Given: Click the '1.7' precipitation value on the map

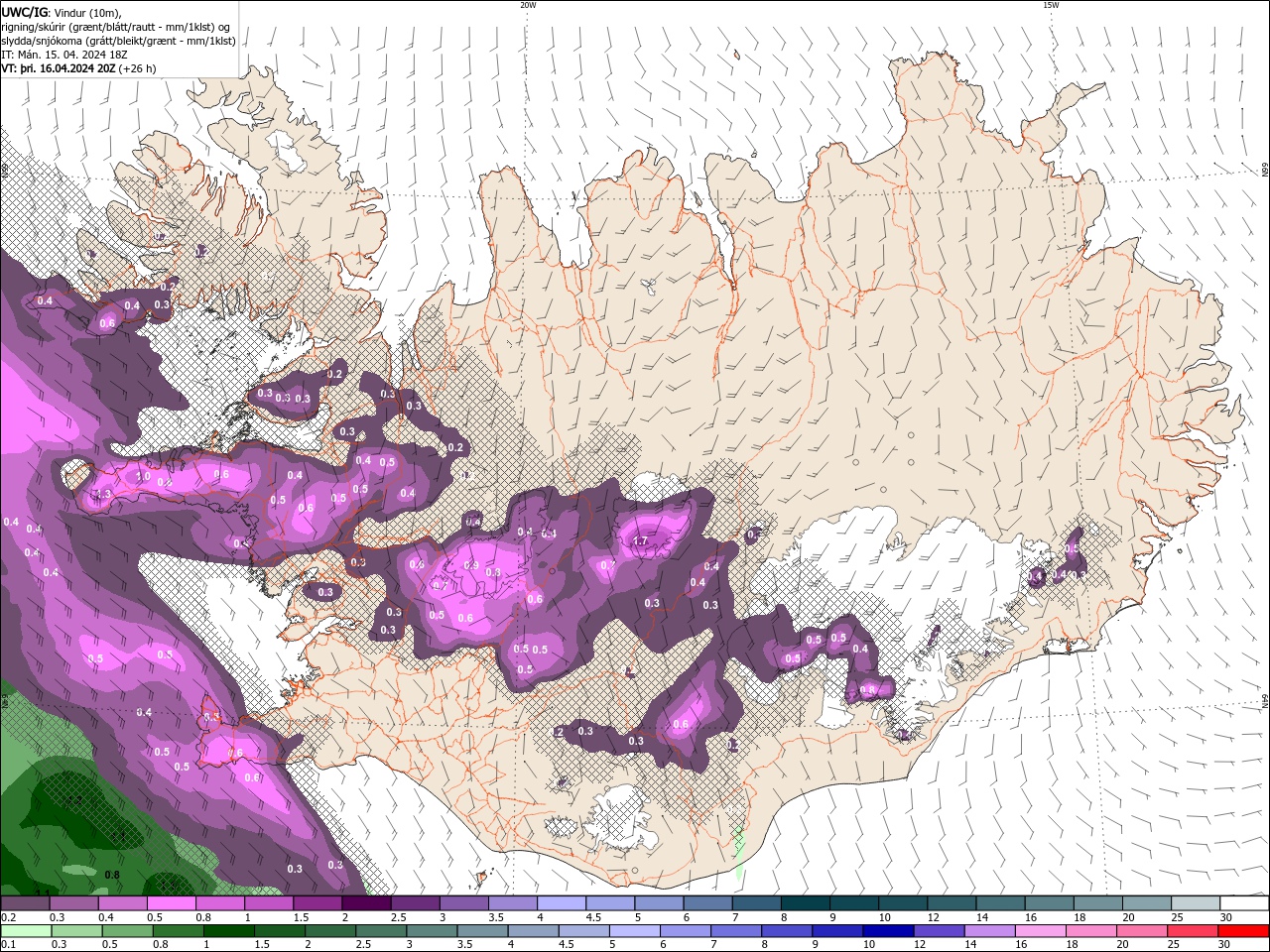Looking at the screenshot, I should pyautogui.click(x=640, y=541).
